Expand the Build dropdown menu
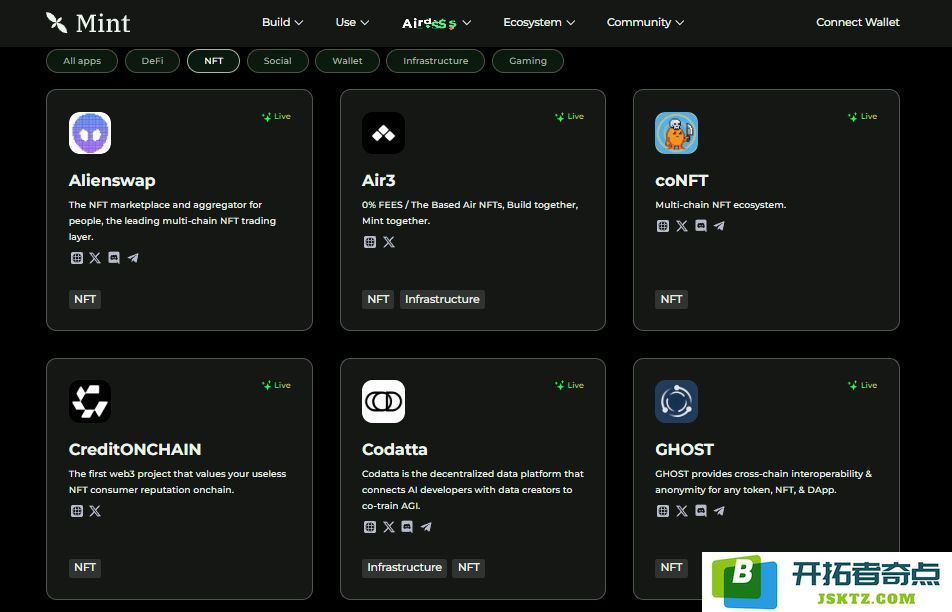This screenshot has width=952, height=612. (282, 22)
